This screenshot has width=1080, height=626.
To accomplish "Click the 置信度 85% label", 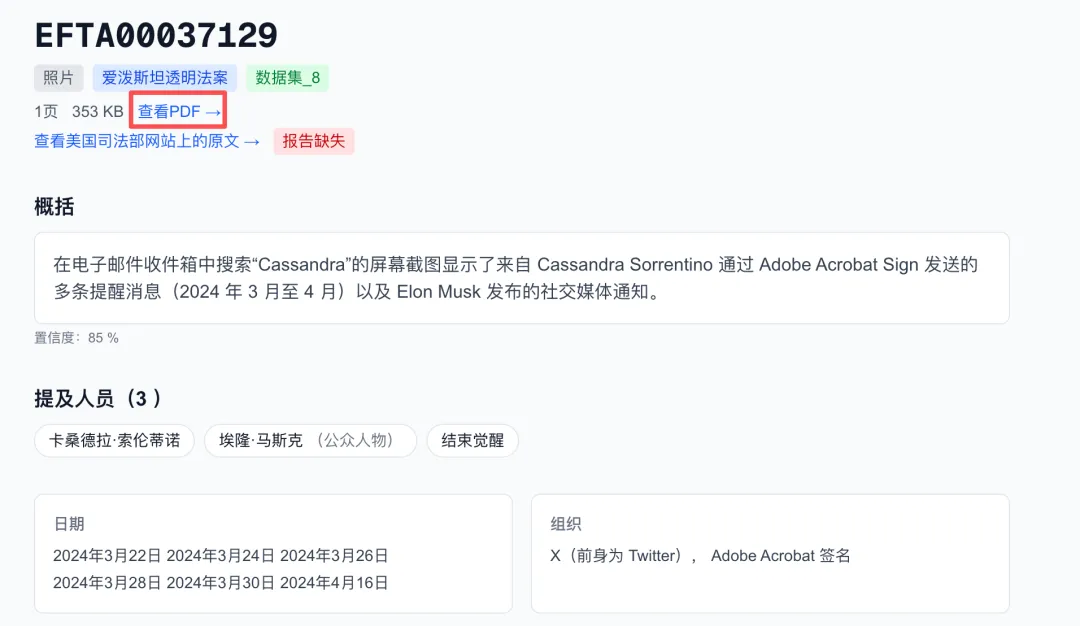I will [x=76, y=338].
